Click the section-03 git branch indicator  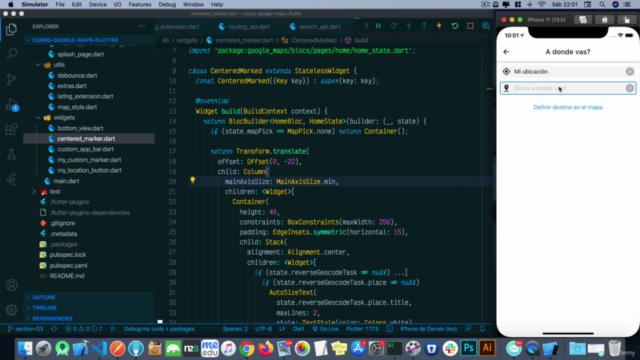pos(26,329)
